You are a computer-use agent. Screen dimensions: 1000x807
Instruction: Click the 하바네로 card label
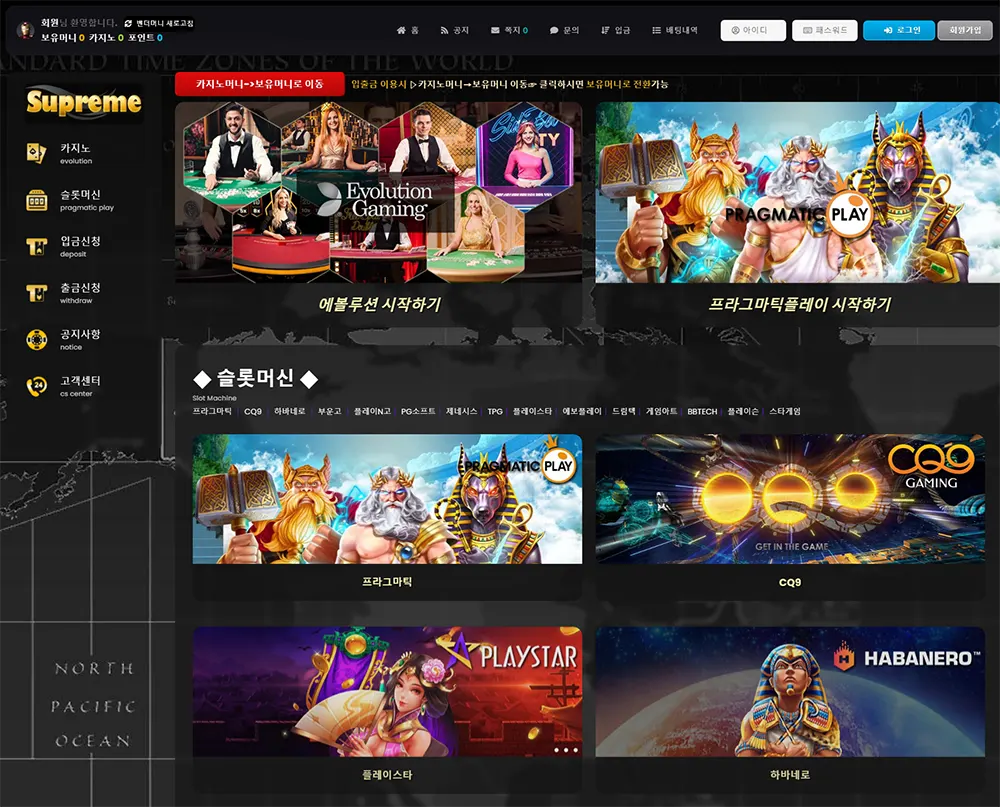[790, 774]
